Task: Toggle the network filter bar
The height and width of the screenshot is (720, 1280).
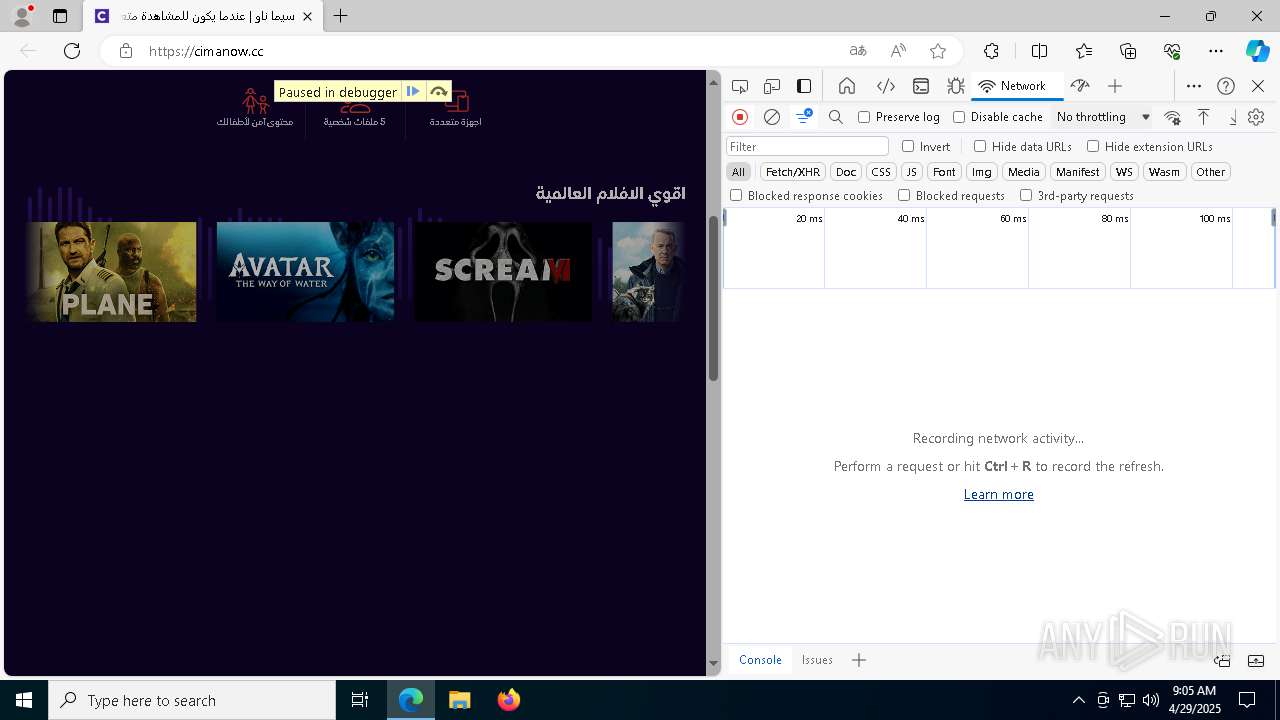Action: [x=804, y=117]
